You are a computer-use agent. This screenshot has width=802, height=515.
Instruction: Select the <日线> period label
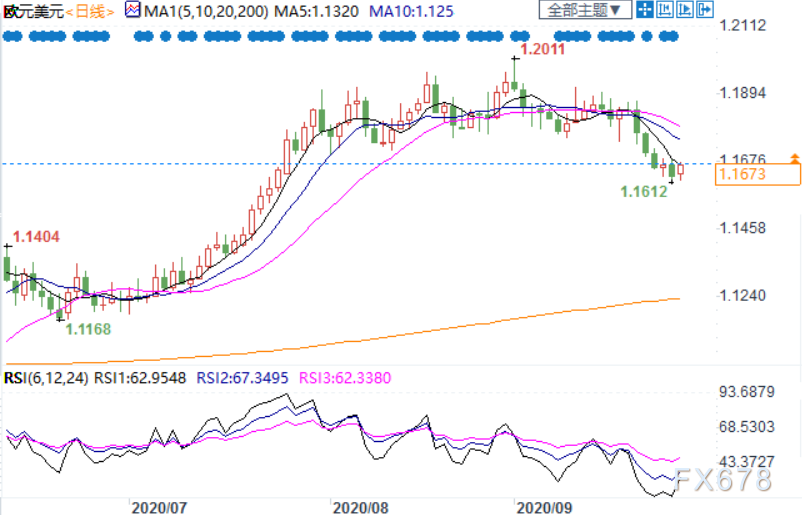90,11
